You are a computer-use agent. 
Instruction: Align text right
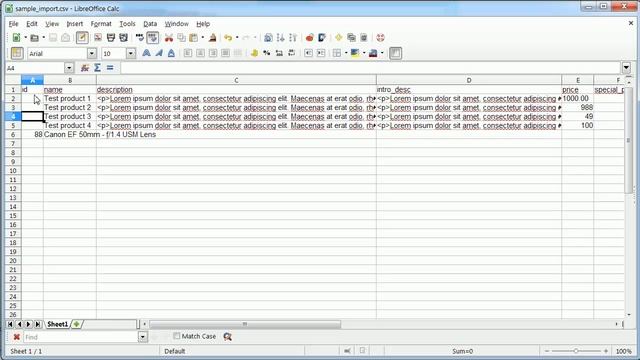coord(213,53)
